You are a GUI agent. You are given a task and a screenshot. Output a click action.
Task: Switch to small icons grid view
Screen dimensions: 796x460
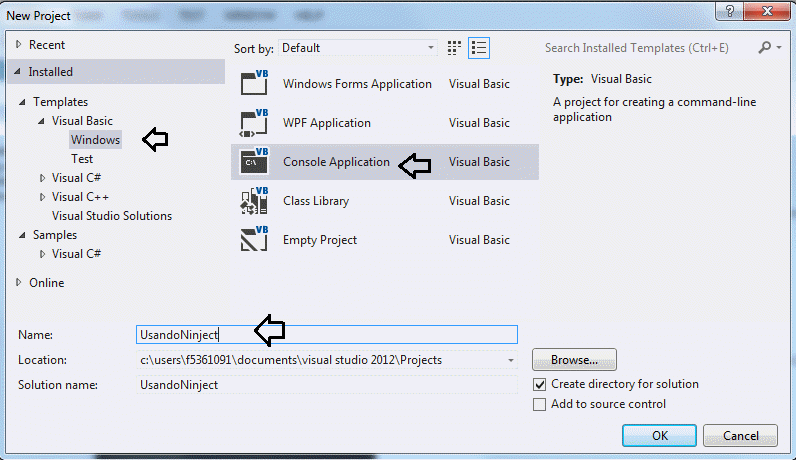454,48
